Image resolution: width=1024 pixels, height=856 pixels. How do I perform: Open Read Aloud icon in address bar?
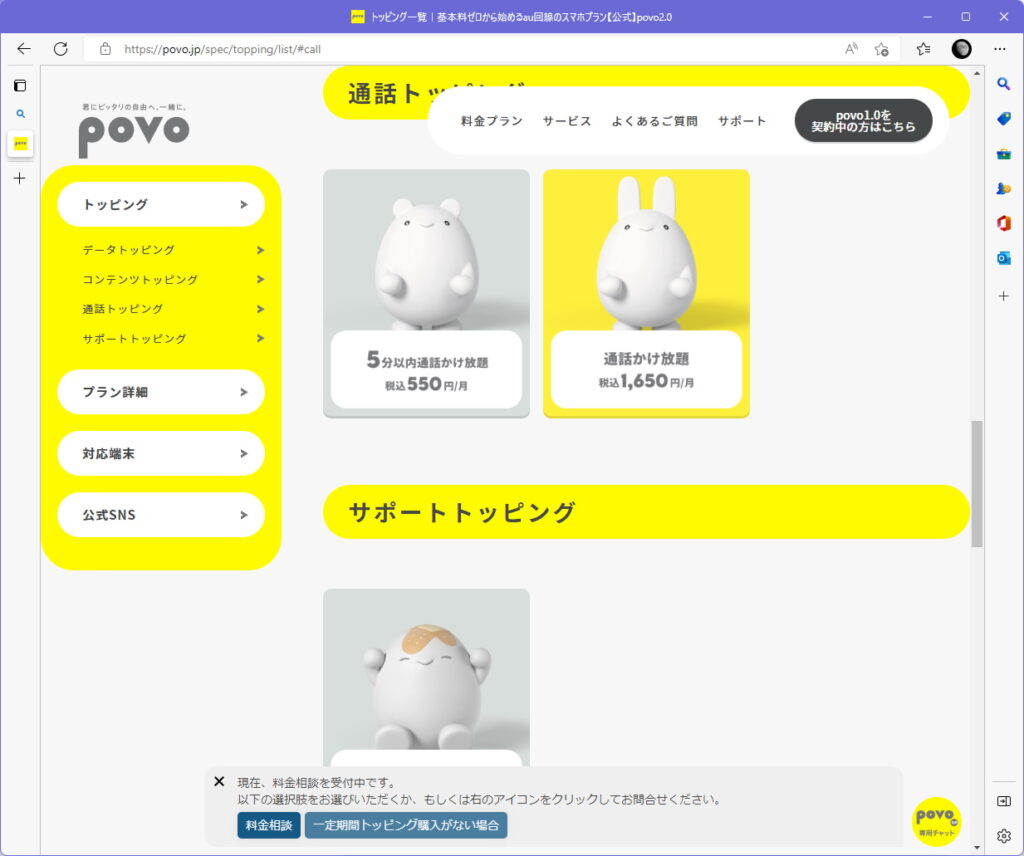(x=851, y=49)
